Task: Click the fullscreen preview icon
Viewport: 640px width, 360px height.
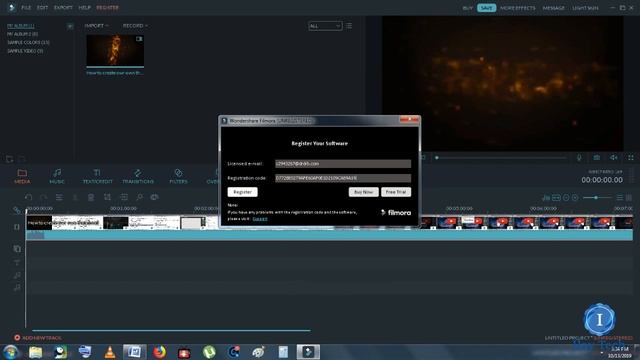Action: pyautogui.click(x=631, y=158)
